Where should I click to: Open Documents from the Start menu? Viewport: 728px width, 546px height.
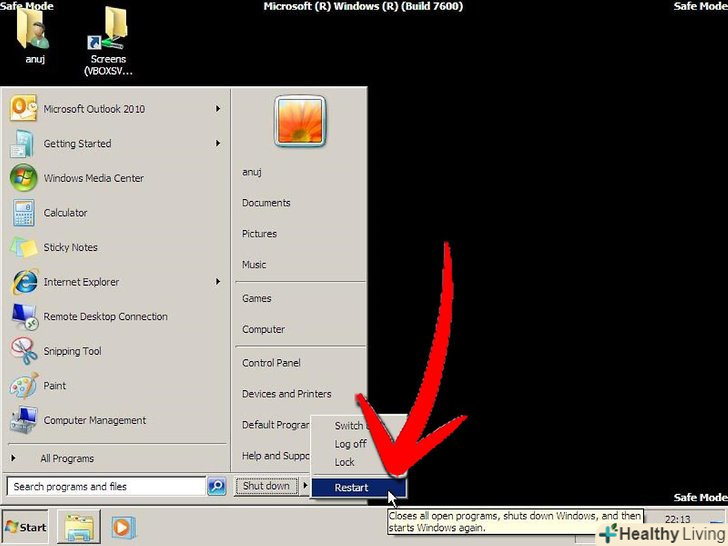point(266,202)
